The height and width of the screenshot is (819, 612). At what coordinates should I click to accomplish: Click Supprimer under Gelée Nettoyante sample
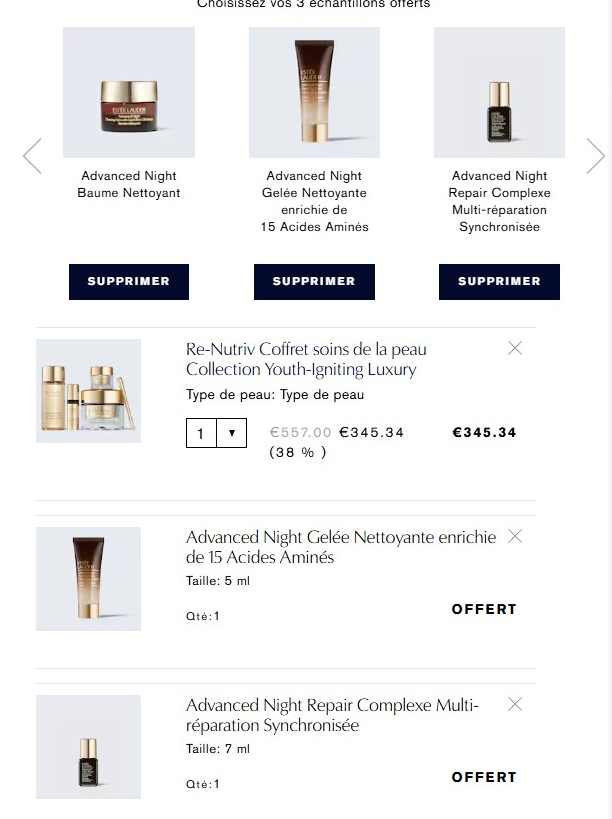[x=314, y=282]
